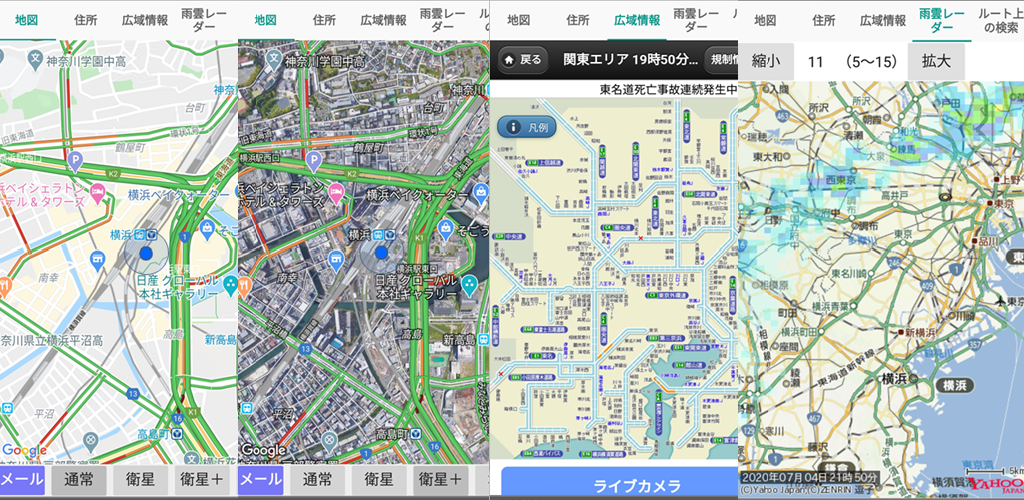Tap the 関東エリア 19時50分 title text
This screenshot has width=1024, height=500.
click(x=630, y=59)
